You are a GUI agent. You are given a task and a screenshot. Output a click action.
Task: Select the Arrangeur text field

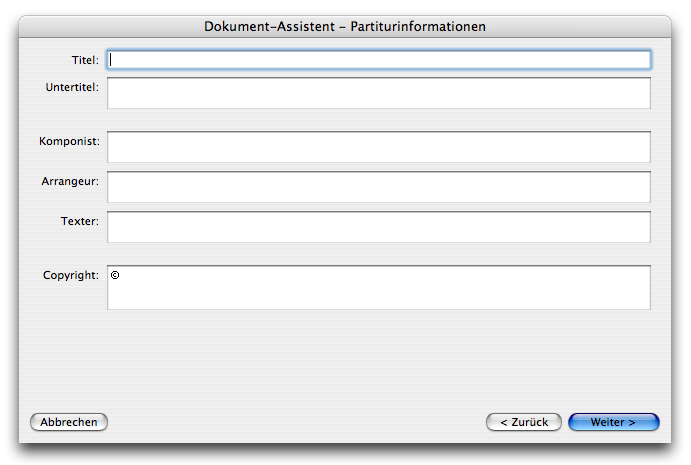(x=378, y=187)
